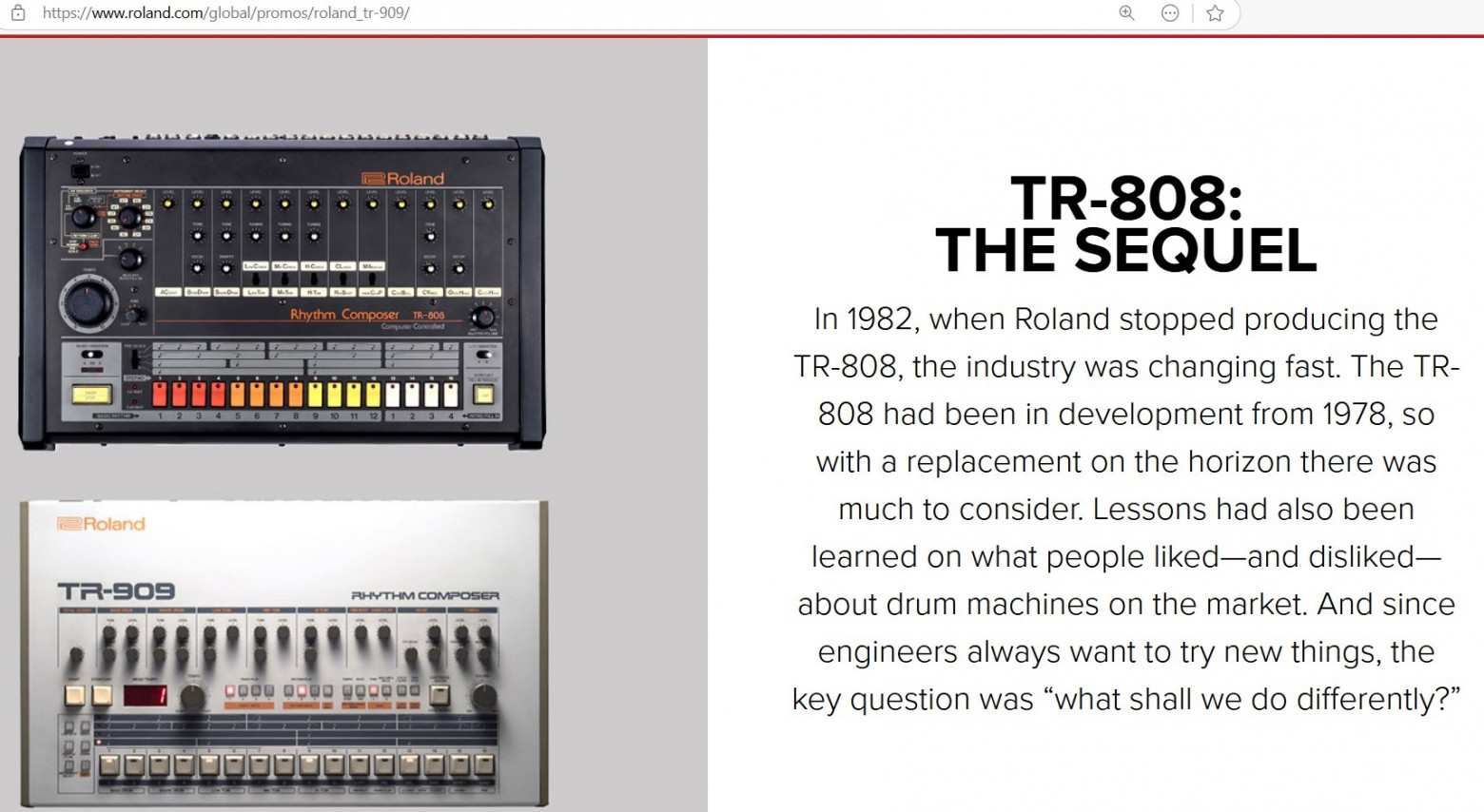Click the line "learned on what people liked—and disliked—"
Image resolution: width=1484 pixels, height=812 pixels.
pyautogui.click(x=1126, y=557)
